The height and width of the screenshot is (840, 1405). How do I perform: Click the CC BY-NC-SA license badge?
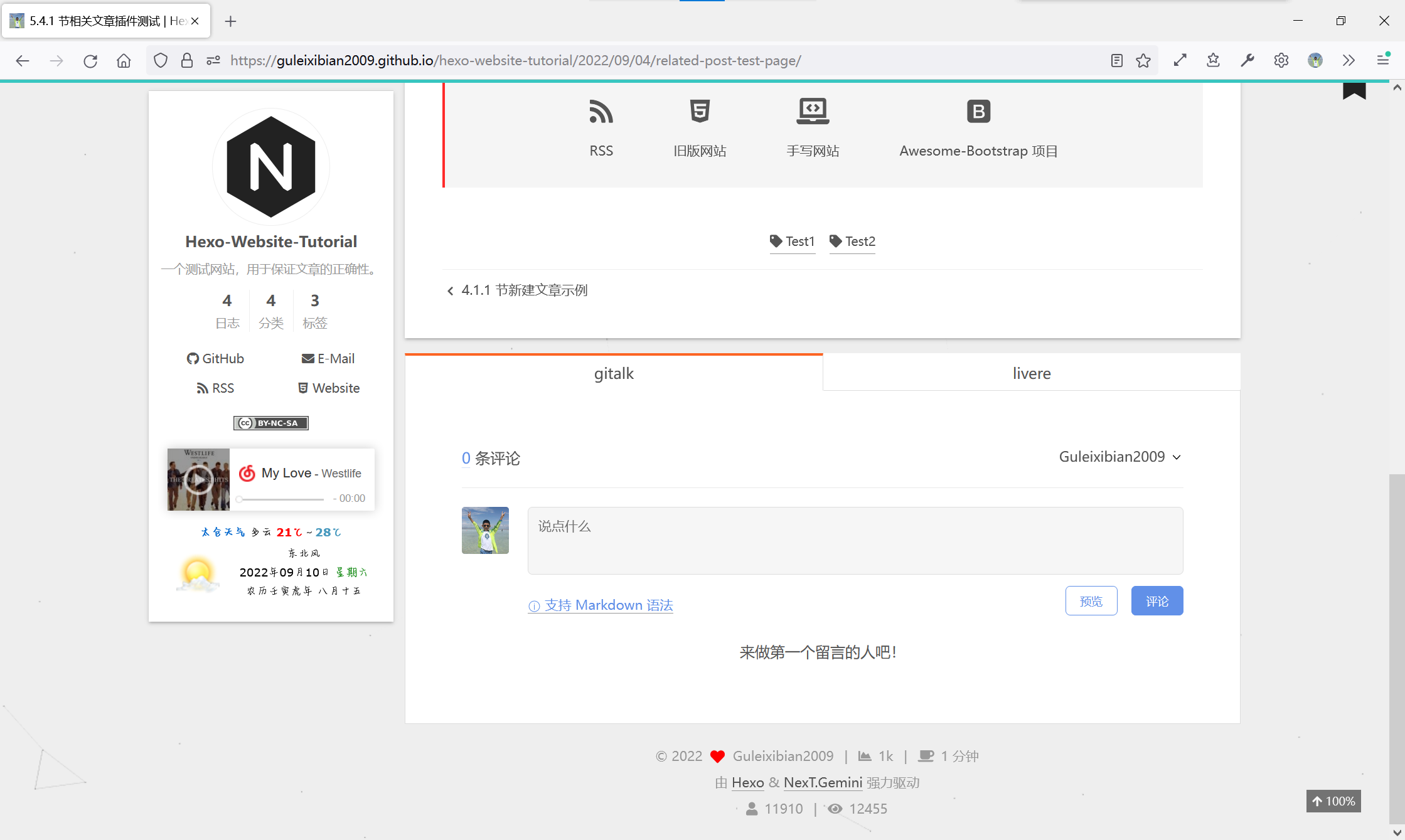(x=271, y=423)
